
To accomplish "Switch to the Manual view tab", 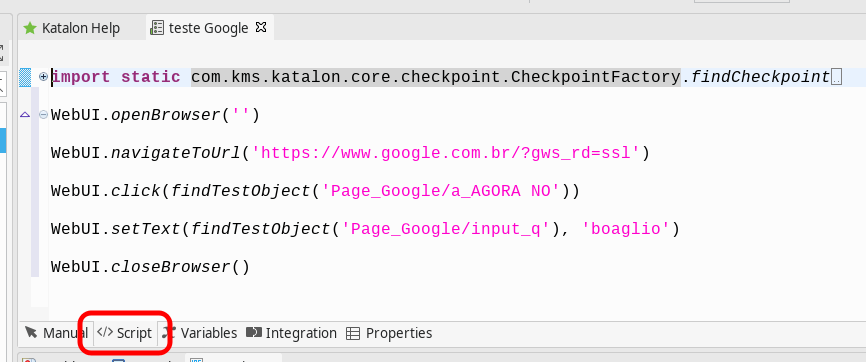I will click(56, 333).
